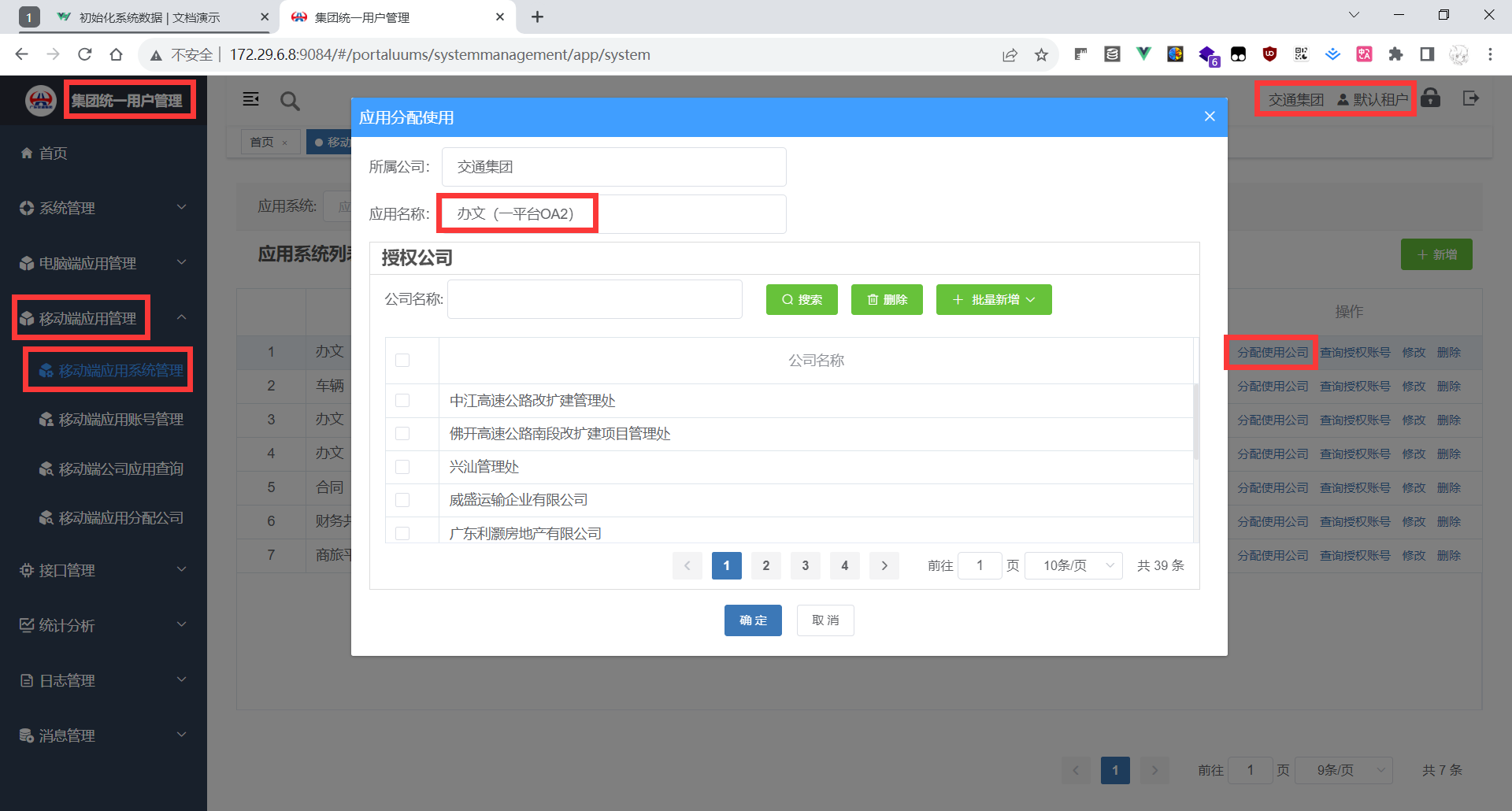
Task: Open a new browser tab
Action: pos(538,17)
